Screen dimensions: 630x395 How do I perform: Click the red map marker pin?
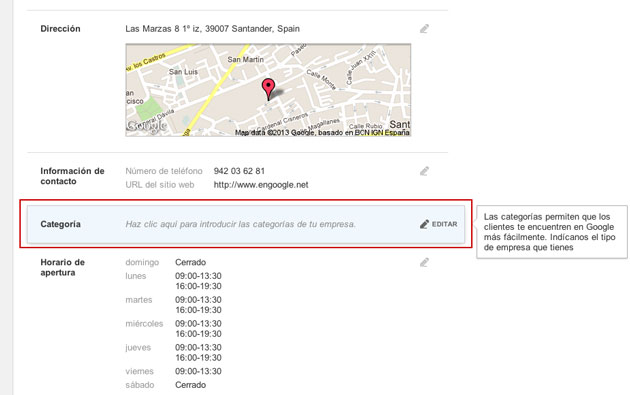[268, 89]
